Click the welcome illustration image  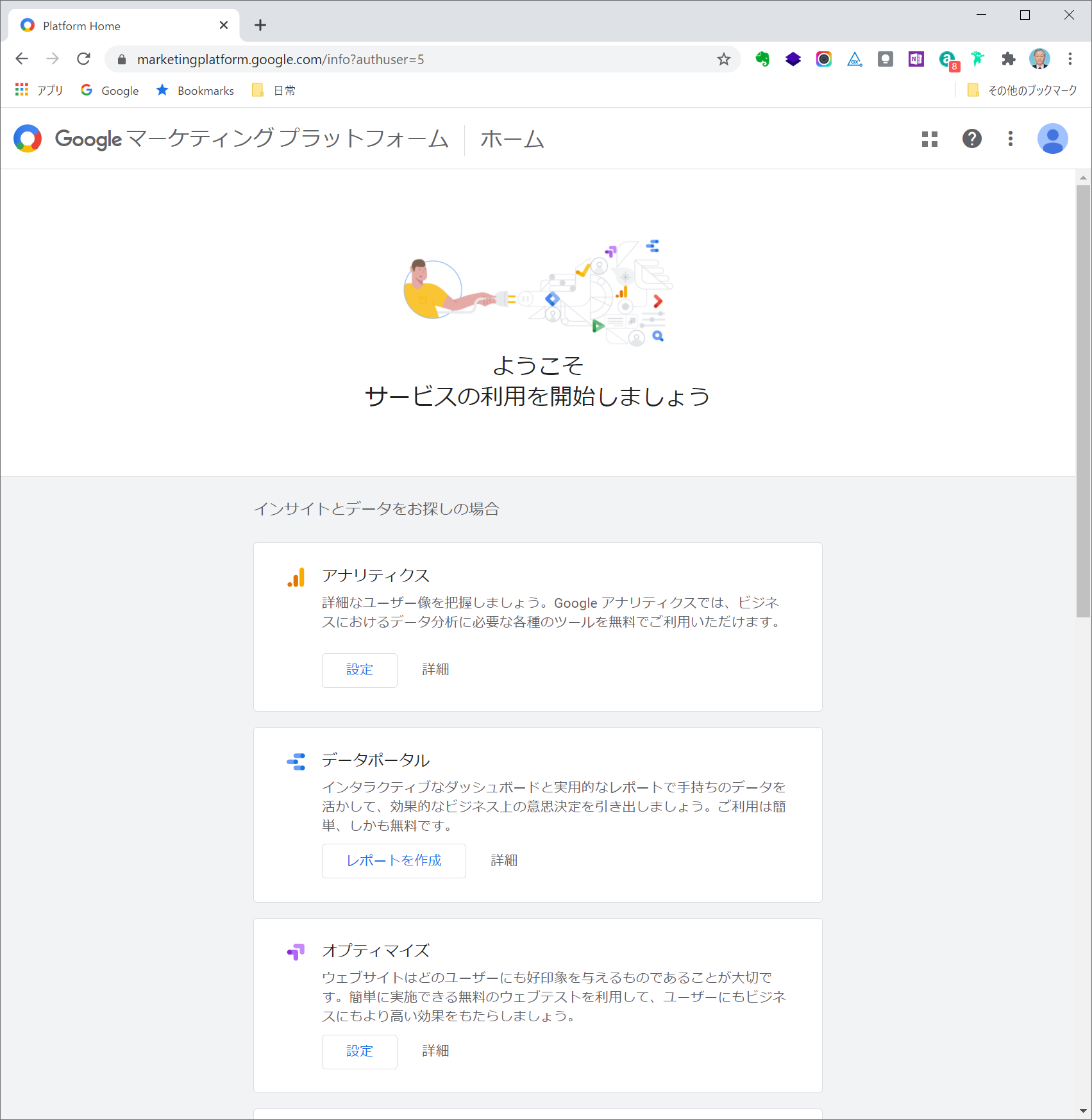[538, 292]
